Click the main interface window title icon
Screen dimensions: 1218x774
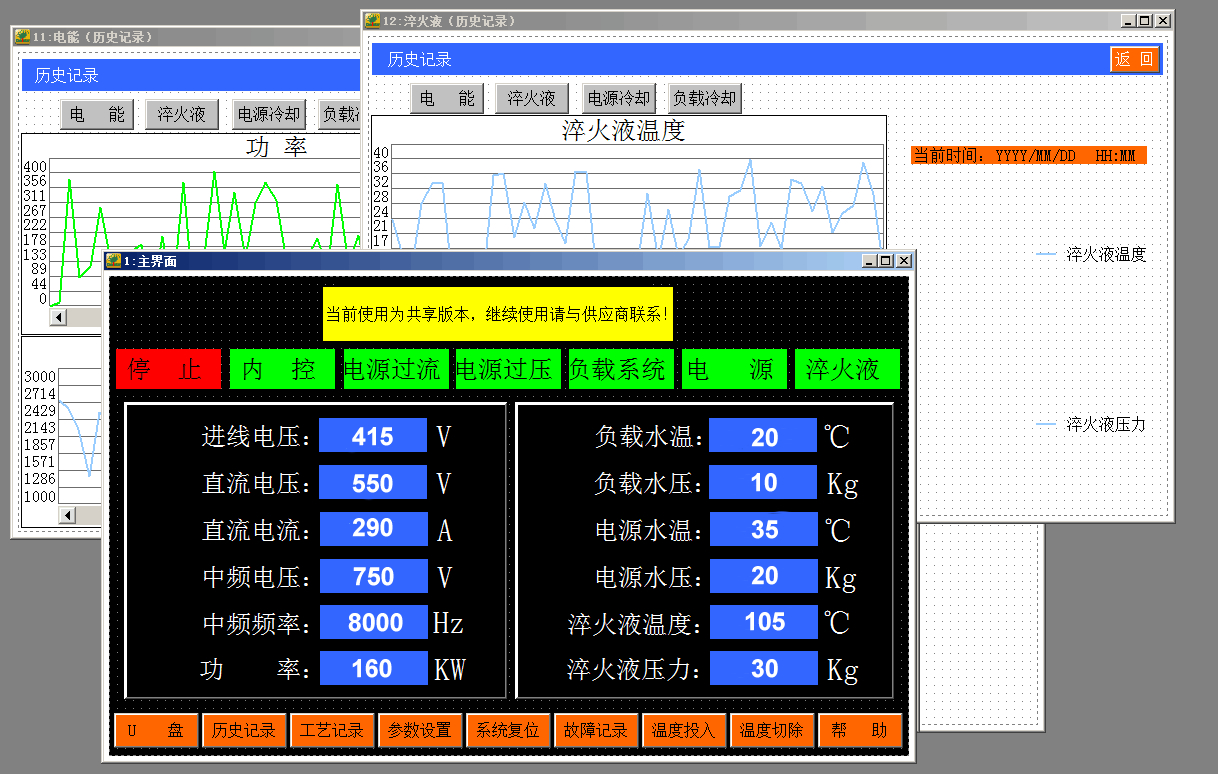tap(113, 261)
